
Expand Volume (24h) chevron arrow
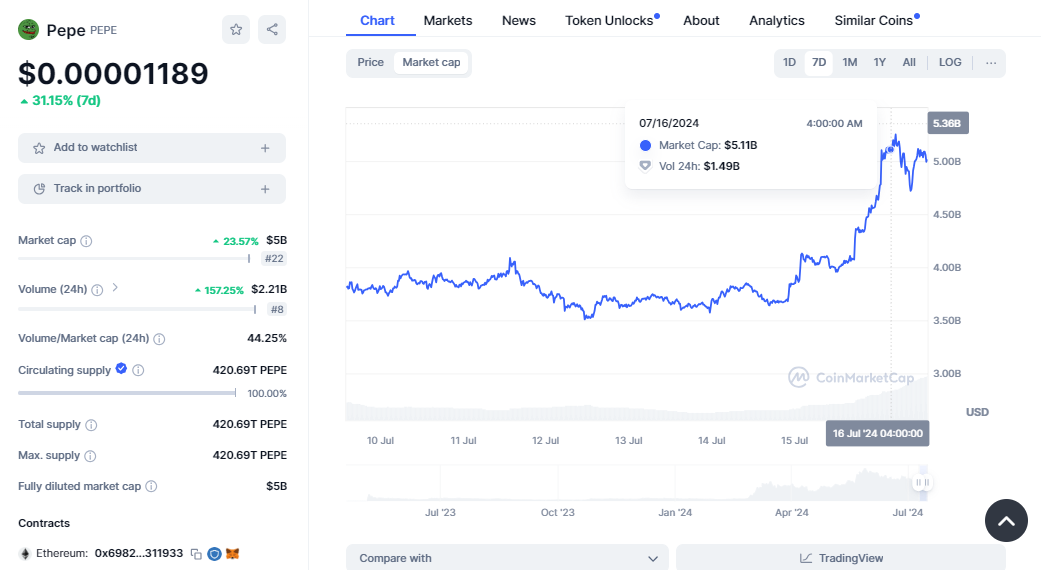point(115,287)
